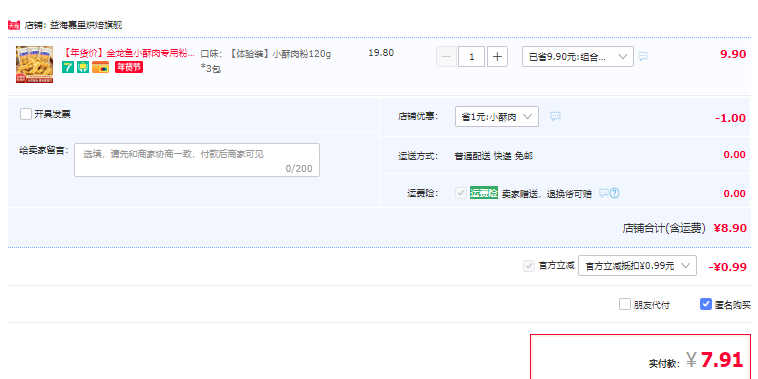The image size is (758, 379).
Task: Click the green 7-day return badge icon
Action: tap(68, 68)
